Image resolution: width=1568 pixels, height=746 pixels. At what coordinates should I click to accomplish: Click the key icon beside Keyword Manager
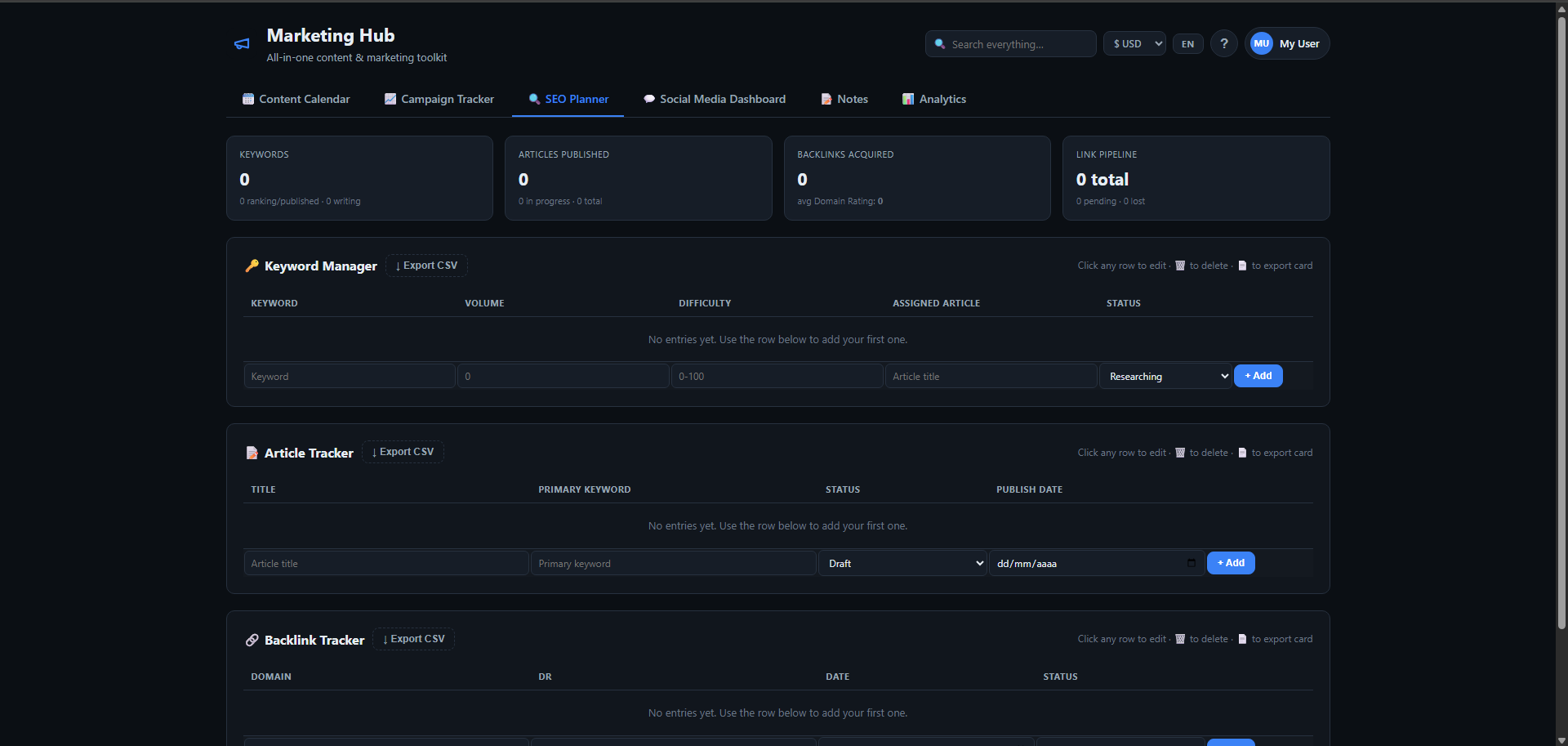point(252,266)
